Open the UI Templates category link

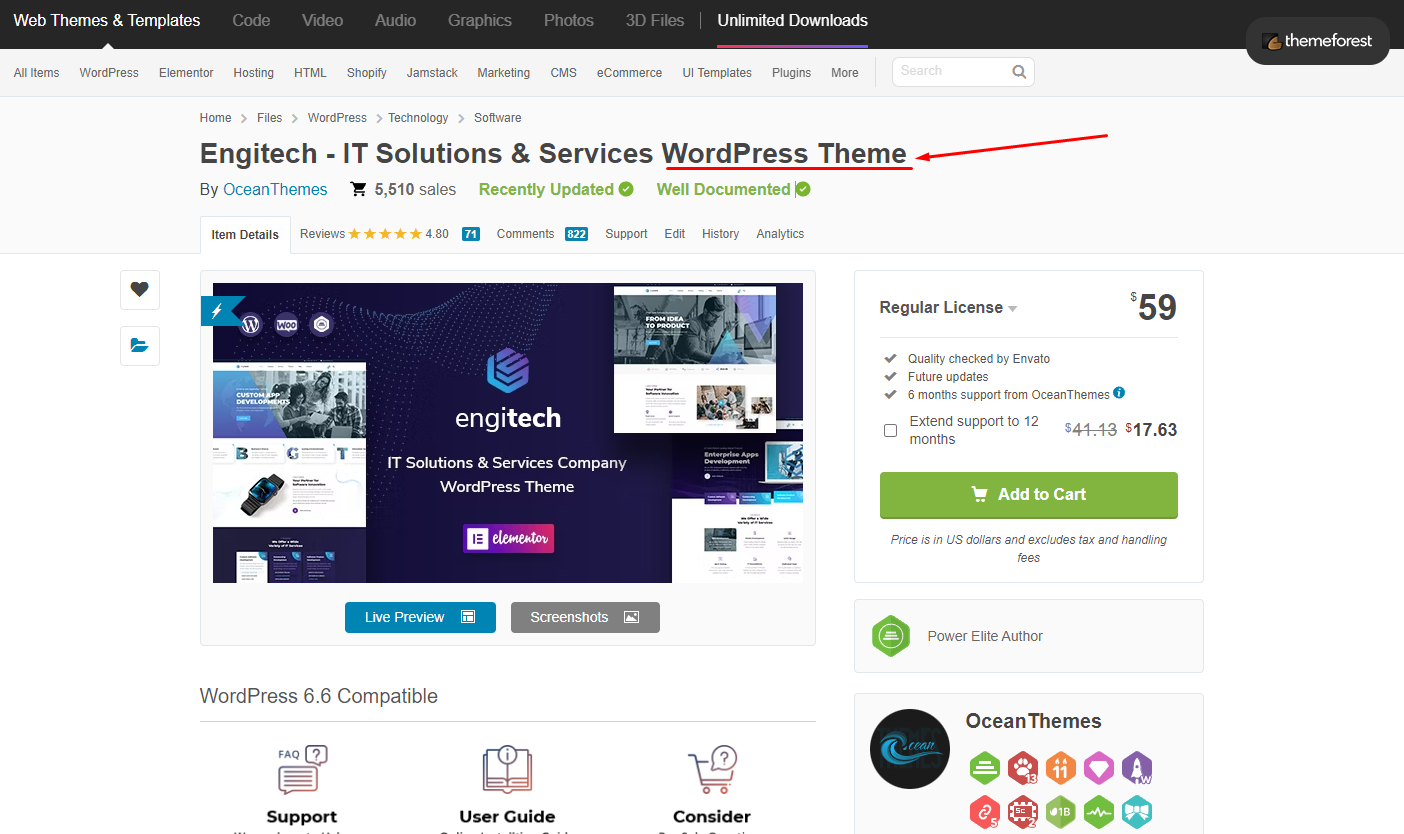tap(717, 73)
